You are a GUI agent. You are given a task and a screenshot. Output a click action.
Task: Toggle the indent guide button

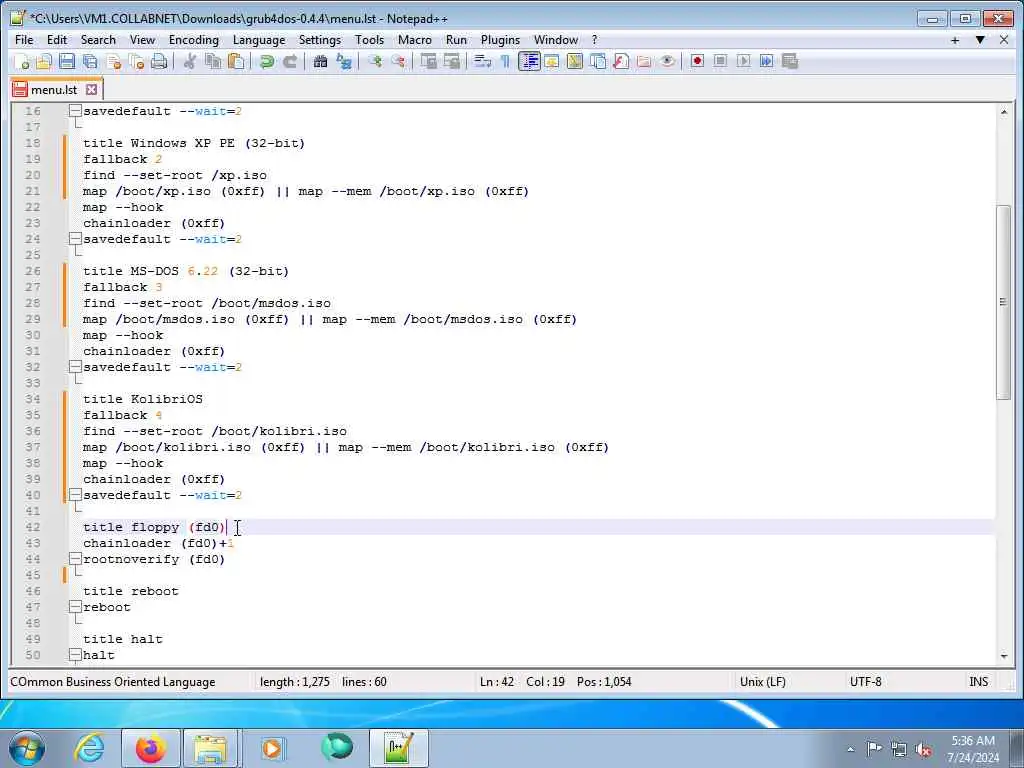[x=529, y=61]
